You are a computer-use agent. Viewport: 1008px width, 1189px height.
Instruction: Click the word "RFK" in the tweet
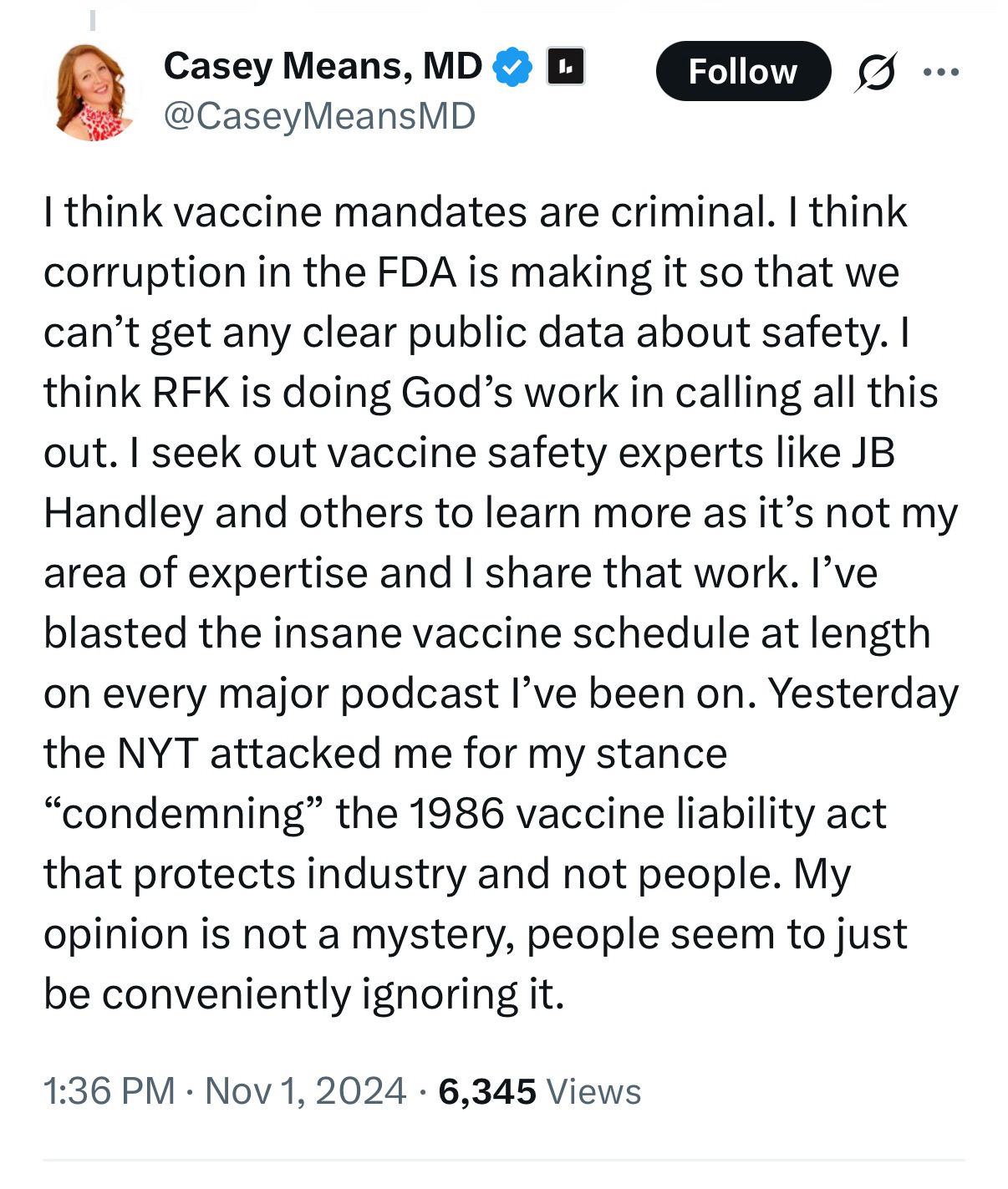(x=191, y=393)
